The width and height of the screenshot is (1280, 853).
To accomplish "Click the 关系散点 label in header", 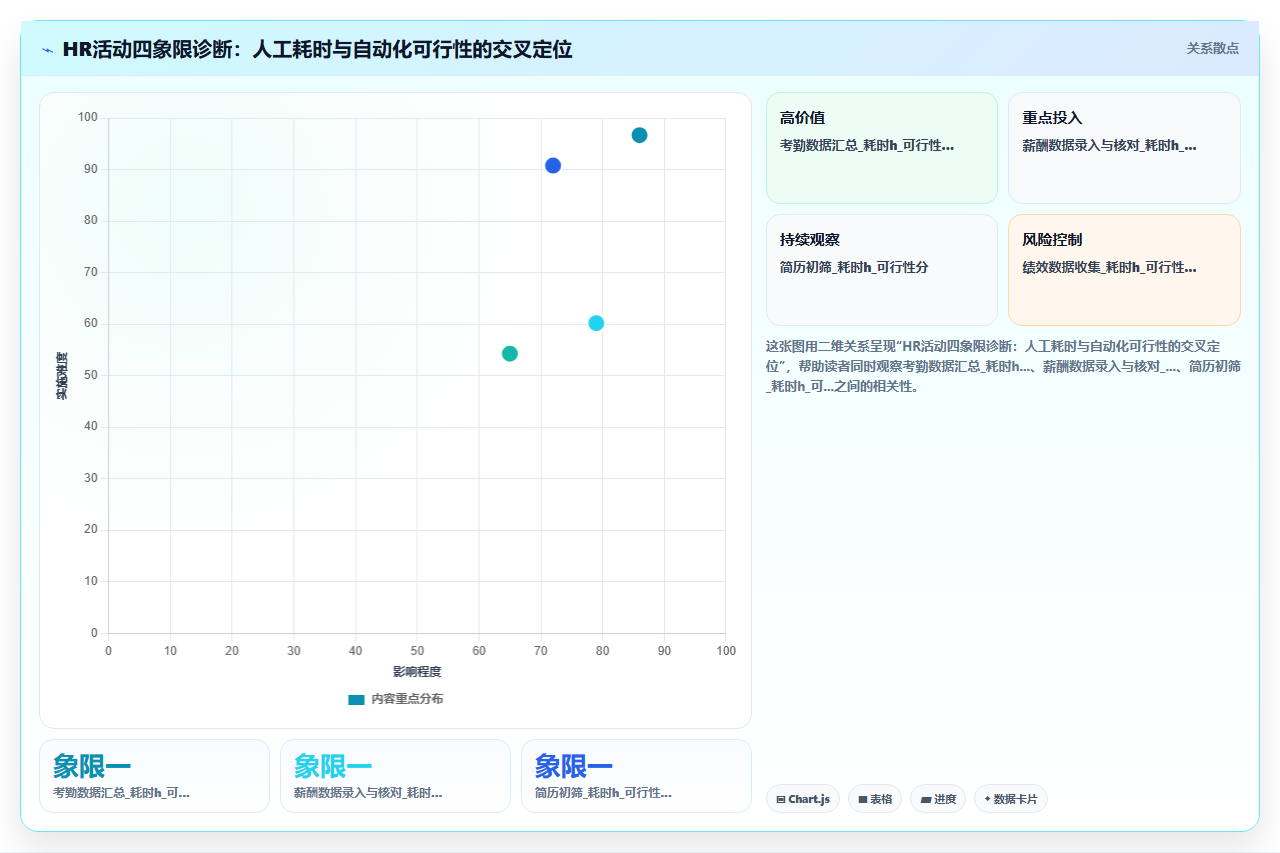I will [1213, 48].
